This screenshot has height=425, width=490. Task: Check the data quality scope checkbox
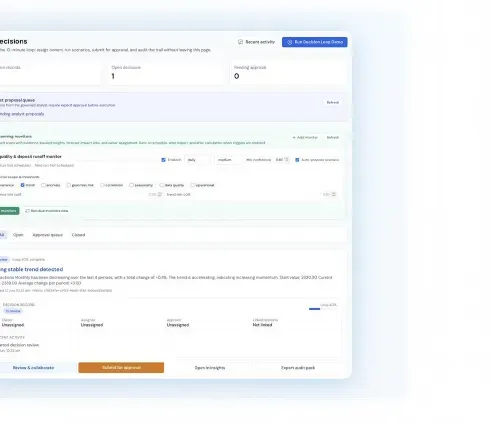coord(162,185)
